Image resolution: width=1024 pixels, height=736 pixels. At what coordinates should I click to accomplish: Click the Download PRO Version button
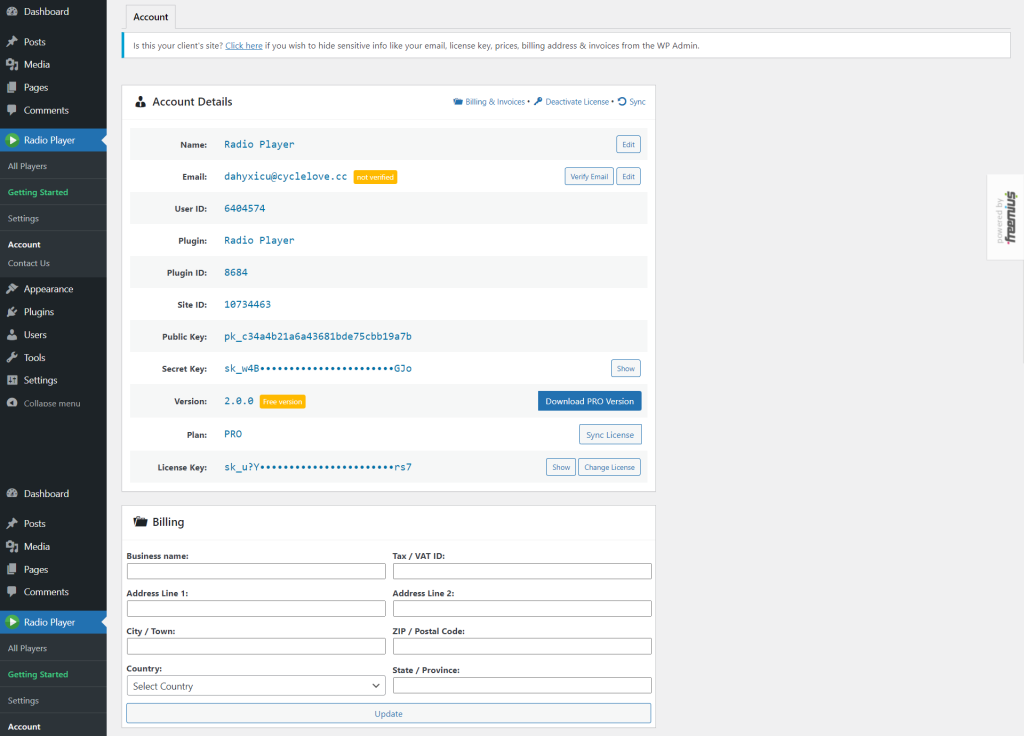(x=590, y=401)
